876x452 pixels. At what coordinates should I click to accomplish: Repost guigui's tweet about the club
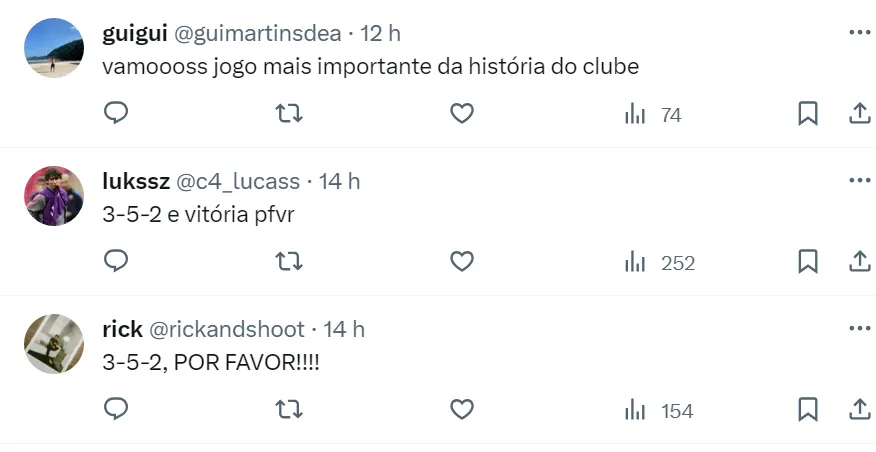click(289, 114)
